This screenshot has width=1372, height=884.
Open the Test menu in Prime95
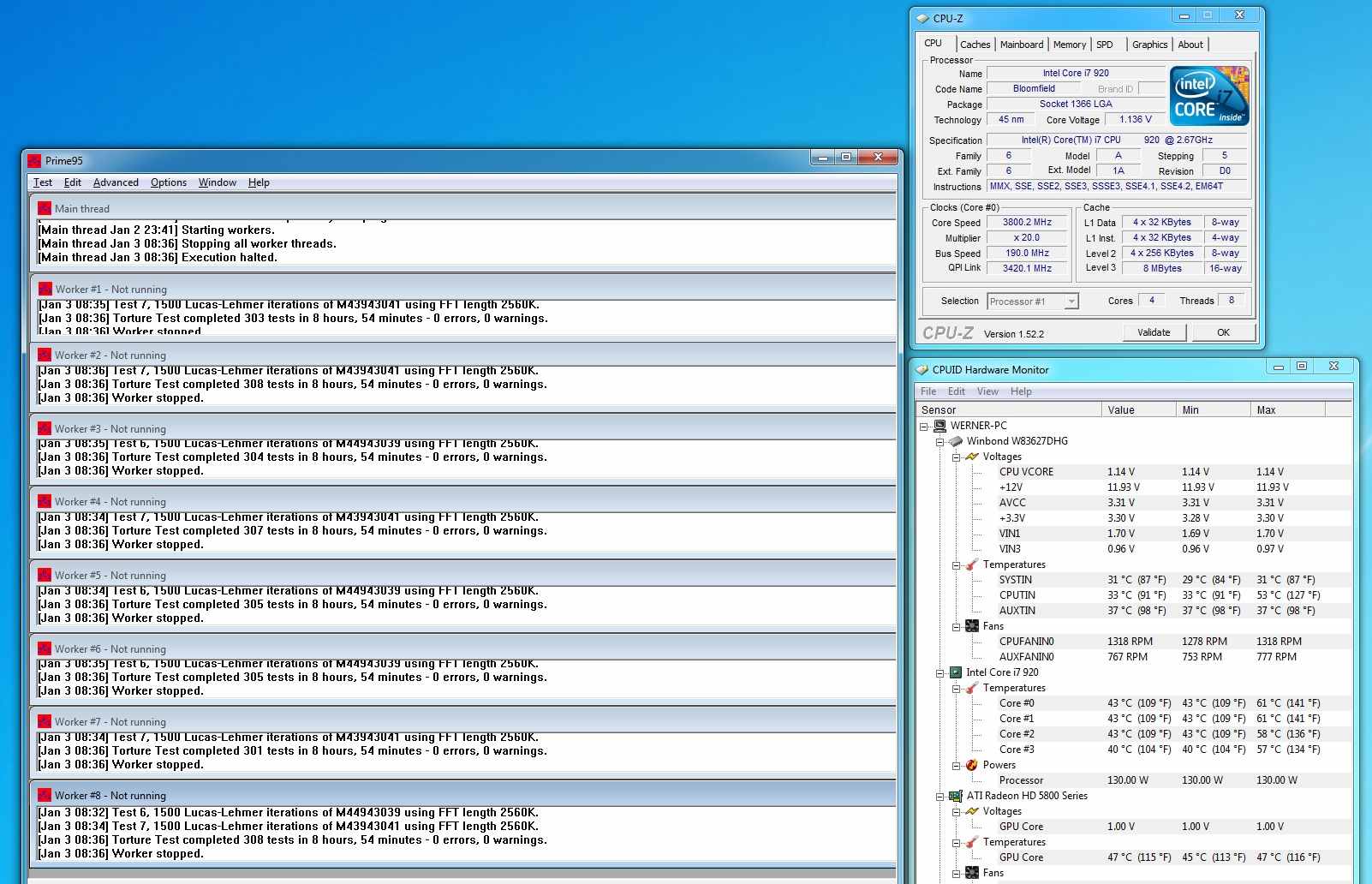pyautogui.click(x=43, y=182)
